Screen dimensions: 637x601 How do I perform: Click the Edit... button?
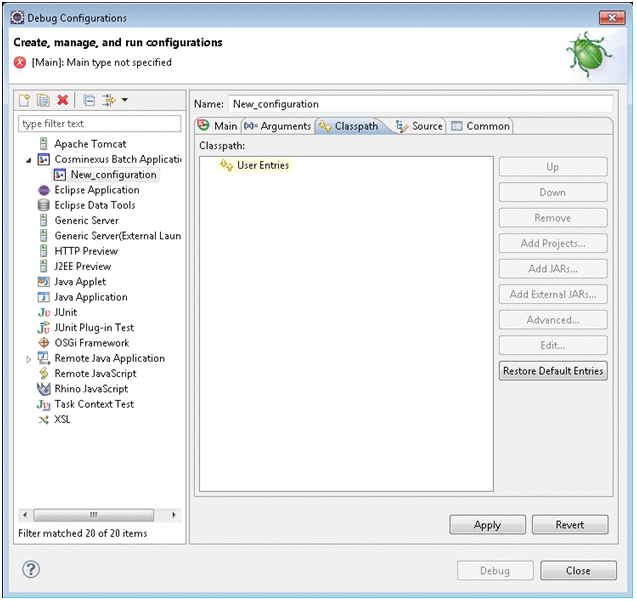[x=553, y=345]
